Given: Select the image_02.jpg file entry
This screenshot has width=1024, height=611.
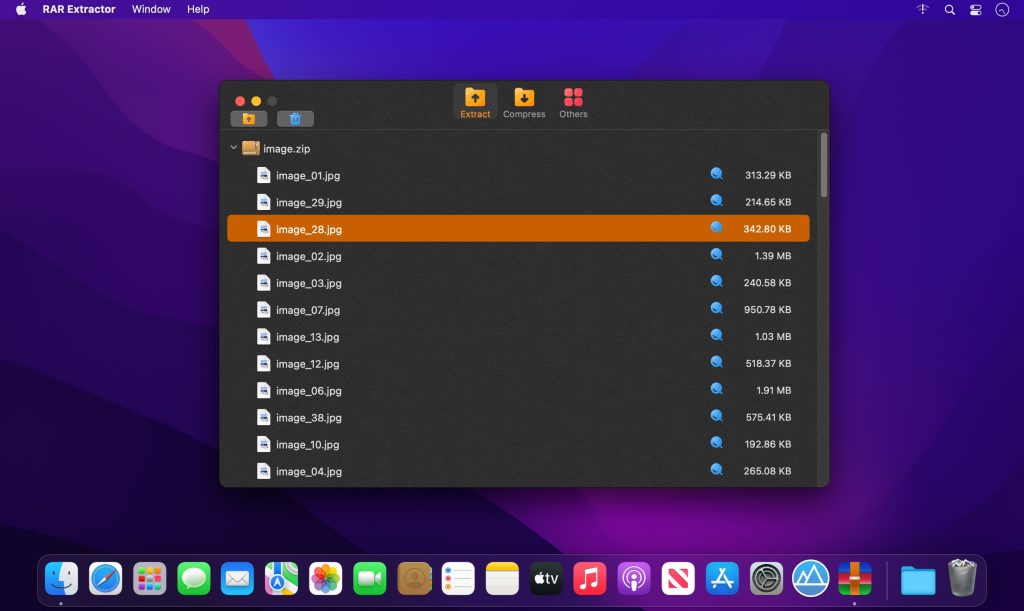Looking at the screenshot, I should [308, 255].
